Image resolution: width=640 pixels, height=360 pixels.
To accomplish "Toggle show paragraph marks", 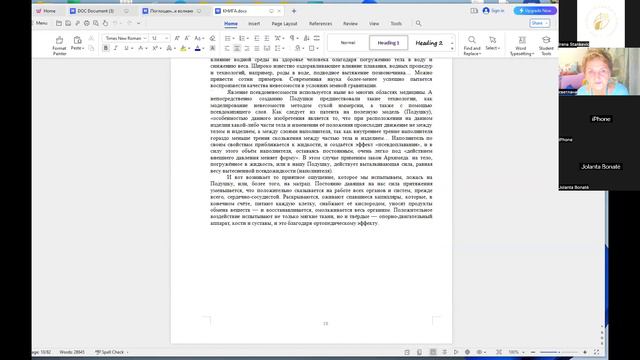I will 293,38.
